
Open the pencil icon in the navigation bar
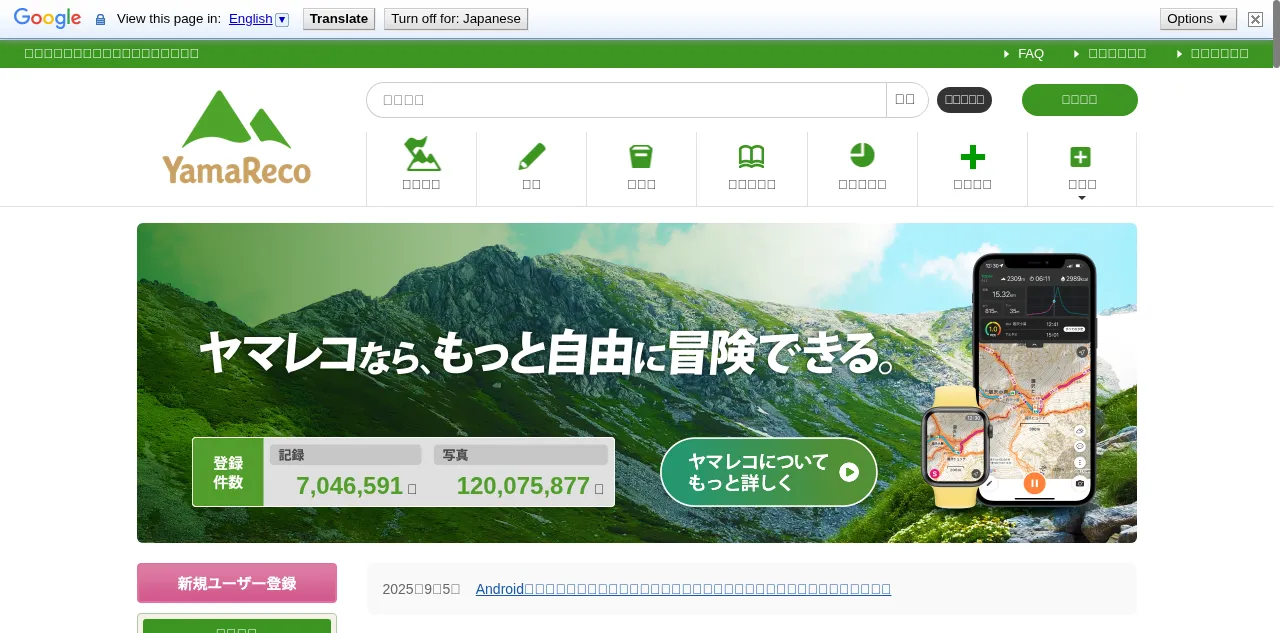point(532,156)
